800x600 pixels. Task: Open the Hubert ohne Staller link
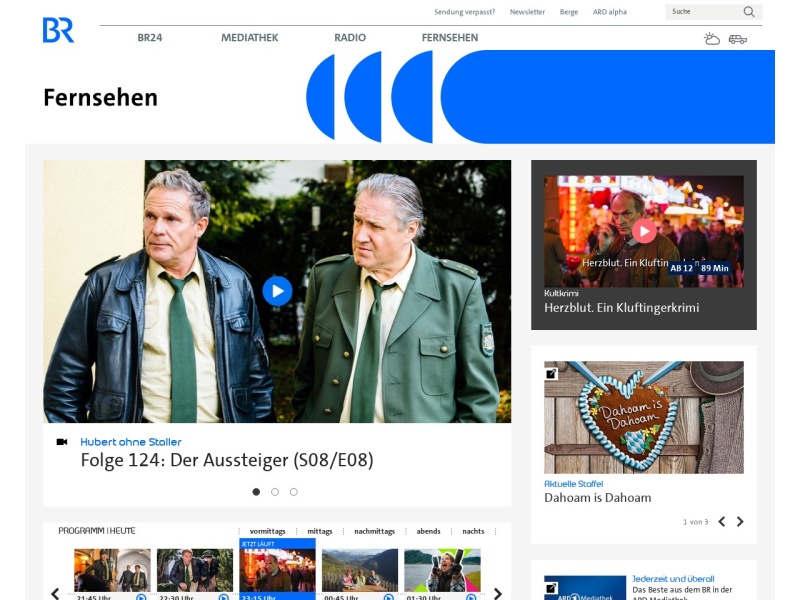click(131, 442)
